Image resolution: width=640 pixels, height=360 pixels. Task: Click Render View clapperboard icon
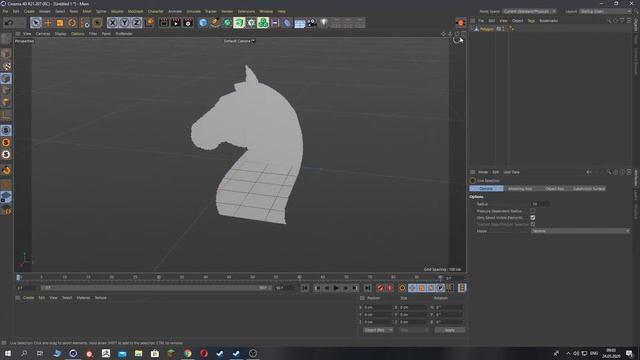(164, 23)
